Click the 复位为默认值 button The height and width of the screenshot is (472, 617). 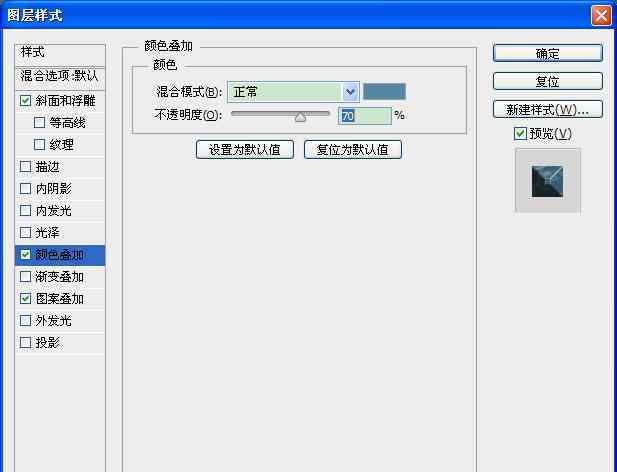click(x=353, y=150)
